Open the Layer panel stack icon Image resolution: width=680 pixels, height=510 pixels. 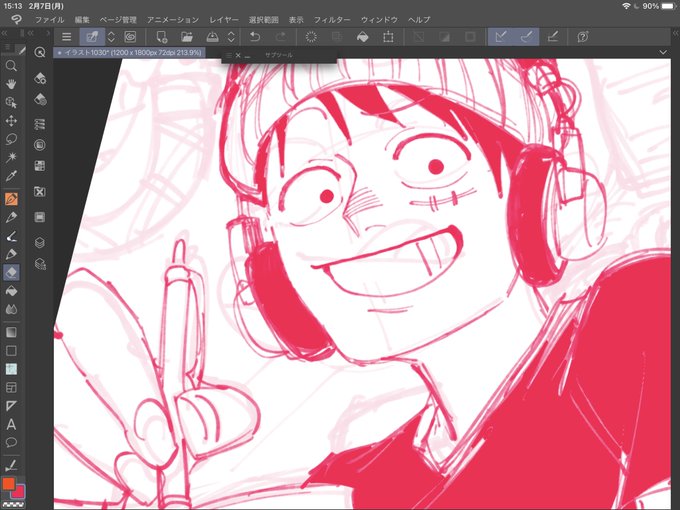(x=40, y=242)
